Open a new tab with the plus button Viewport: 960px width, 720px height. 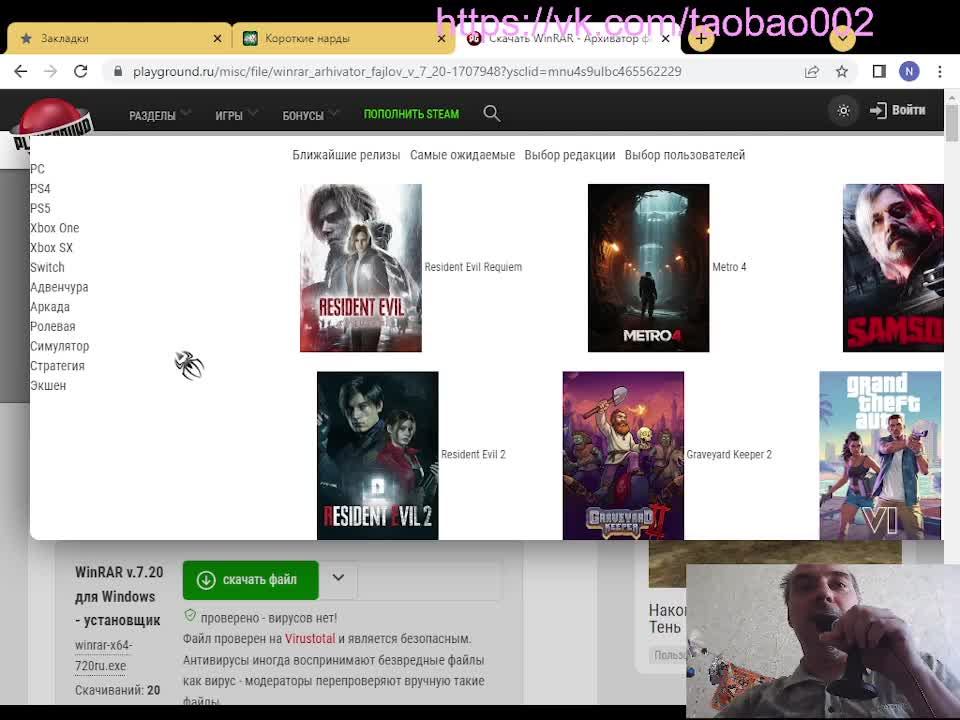click(x=701, y=39)
